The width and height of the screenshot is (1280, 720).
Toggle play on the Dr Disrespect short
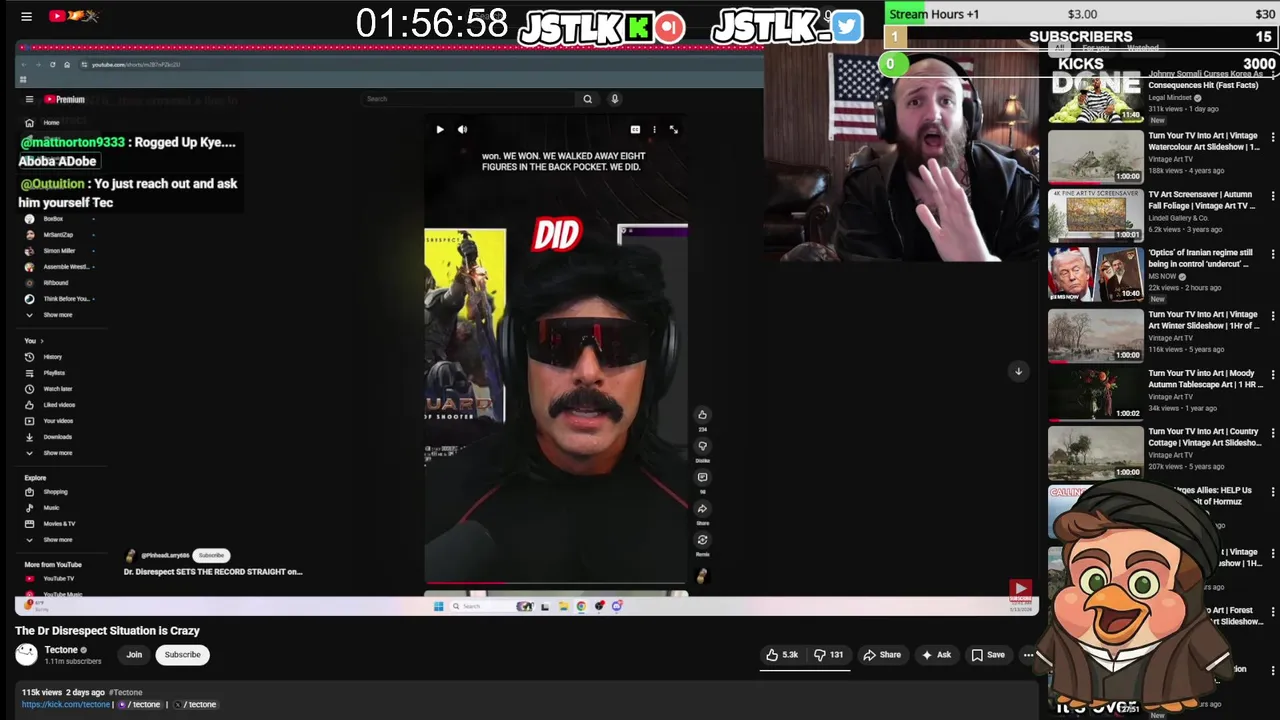[440, 129]
